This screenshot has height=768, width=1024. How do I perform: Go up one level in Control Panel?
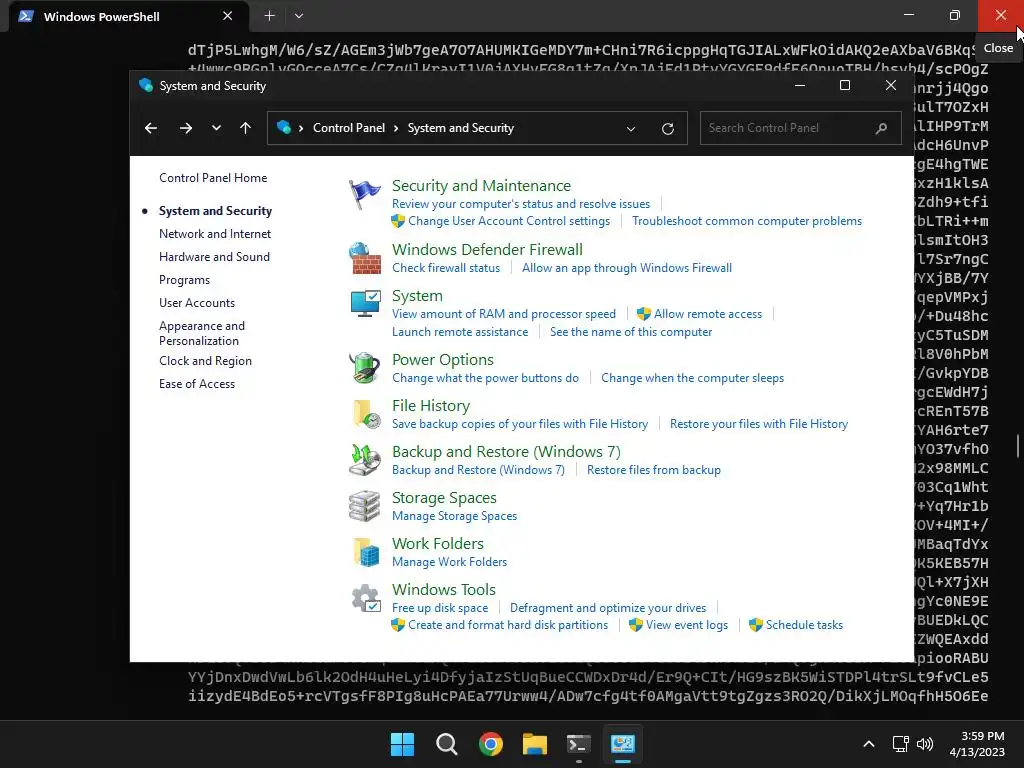pyautogui.click(x=246, y=128)
